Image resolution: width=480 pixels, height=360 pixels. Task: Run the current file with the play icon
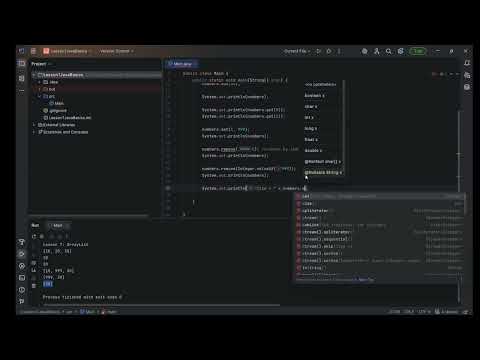point(318,51)
